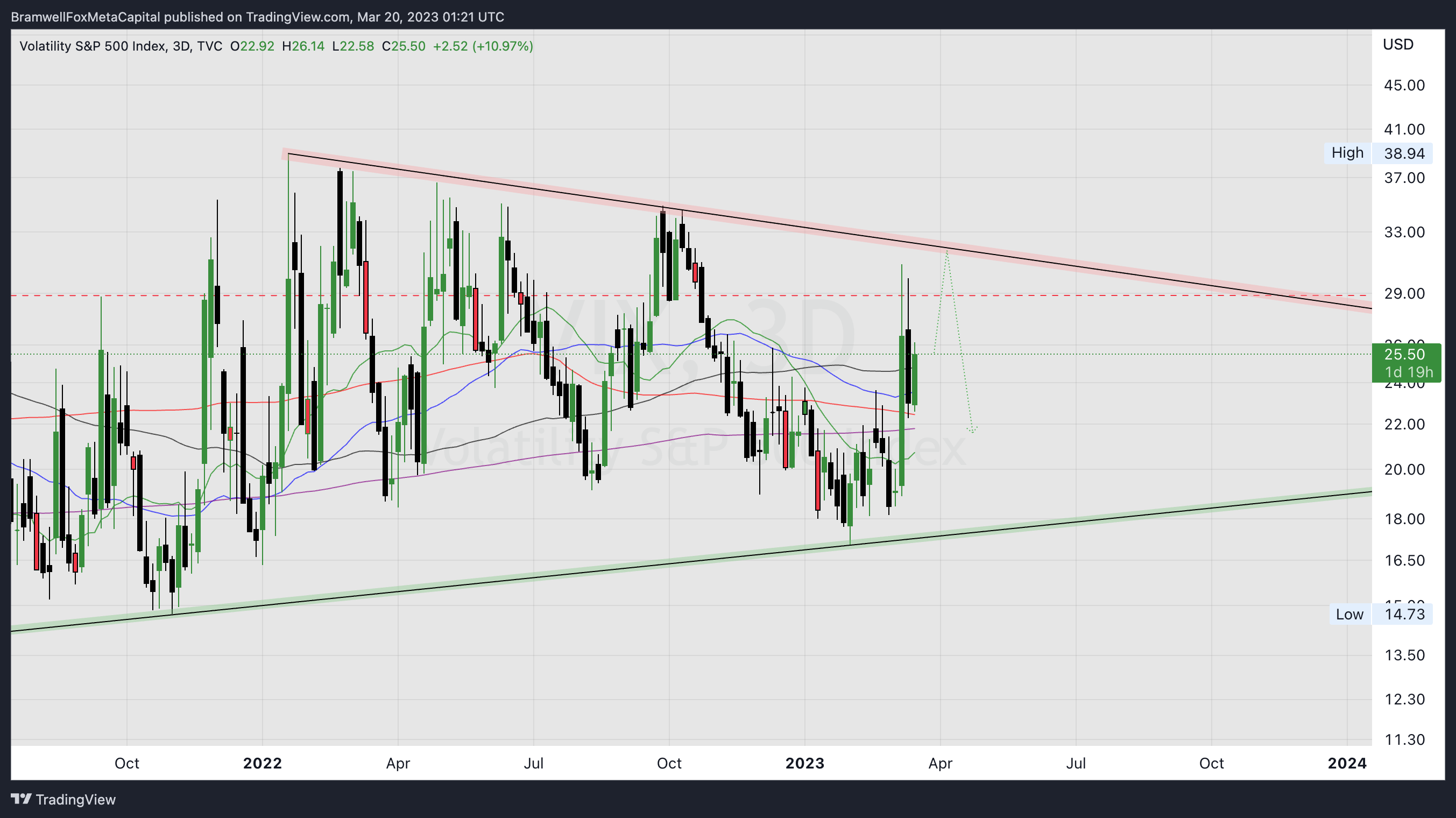
Task: Click the closing value C25.50 in header
Action: coord(404,46)
